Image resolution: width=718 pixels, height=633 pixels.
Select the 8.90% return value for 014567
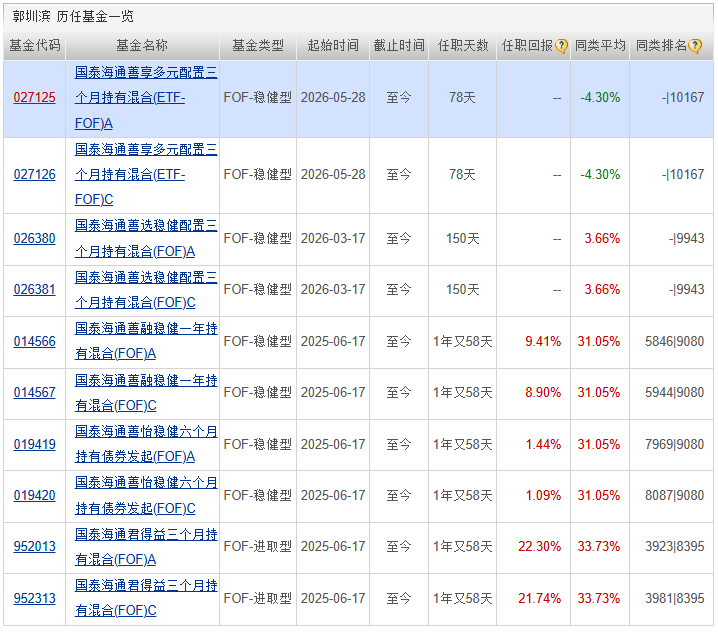[543, 393]
